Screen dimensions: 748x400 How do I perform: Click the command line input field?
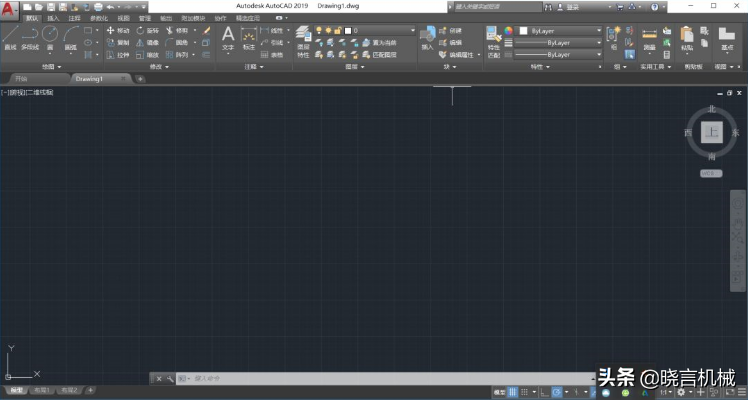click(x=380, y=378)
